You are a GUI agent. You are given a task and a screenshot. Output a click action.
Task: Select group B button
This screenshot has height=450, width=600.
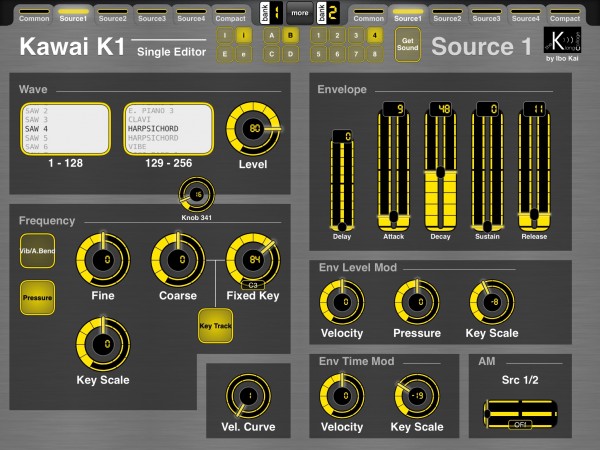point(290,36)
